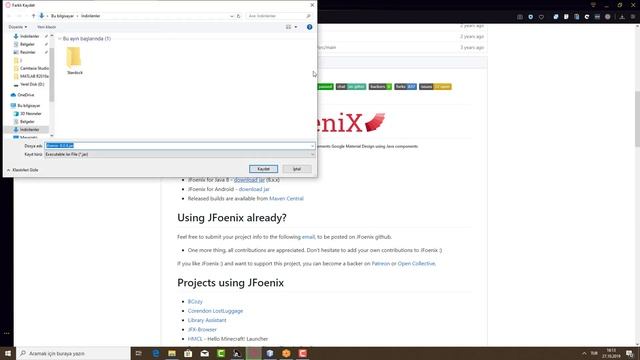Click the browser shield adblock icon
The height and width of the screenshot is (360, 640).
[530, 17]
